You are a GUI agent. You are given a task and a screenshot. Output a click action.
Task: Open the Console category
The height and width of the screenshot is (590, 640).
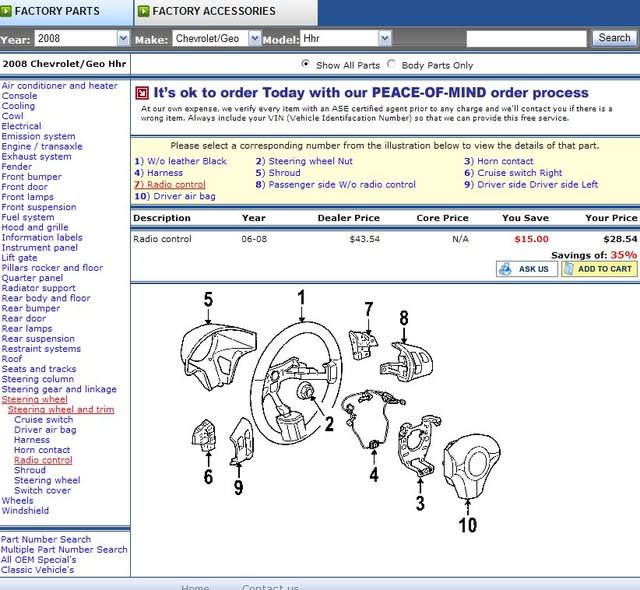[x=19, y=96]
